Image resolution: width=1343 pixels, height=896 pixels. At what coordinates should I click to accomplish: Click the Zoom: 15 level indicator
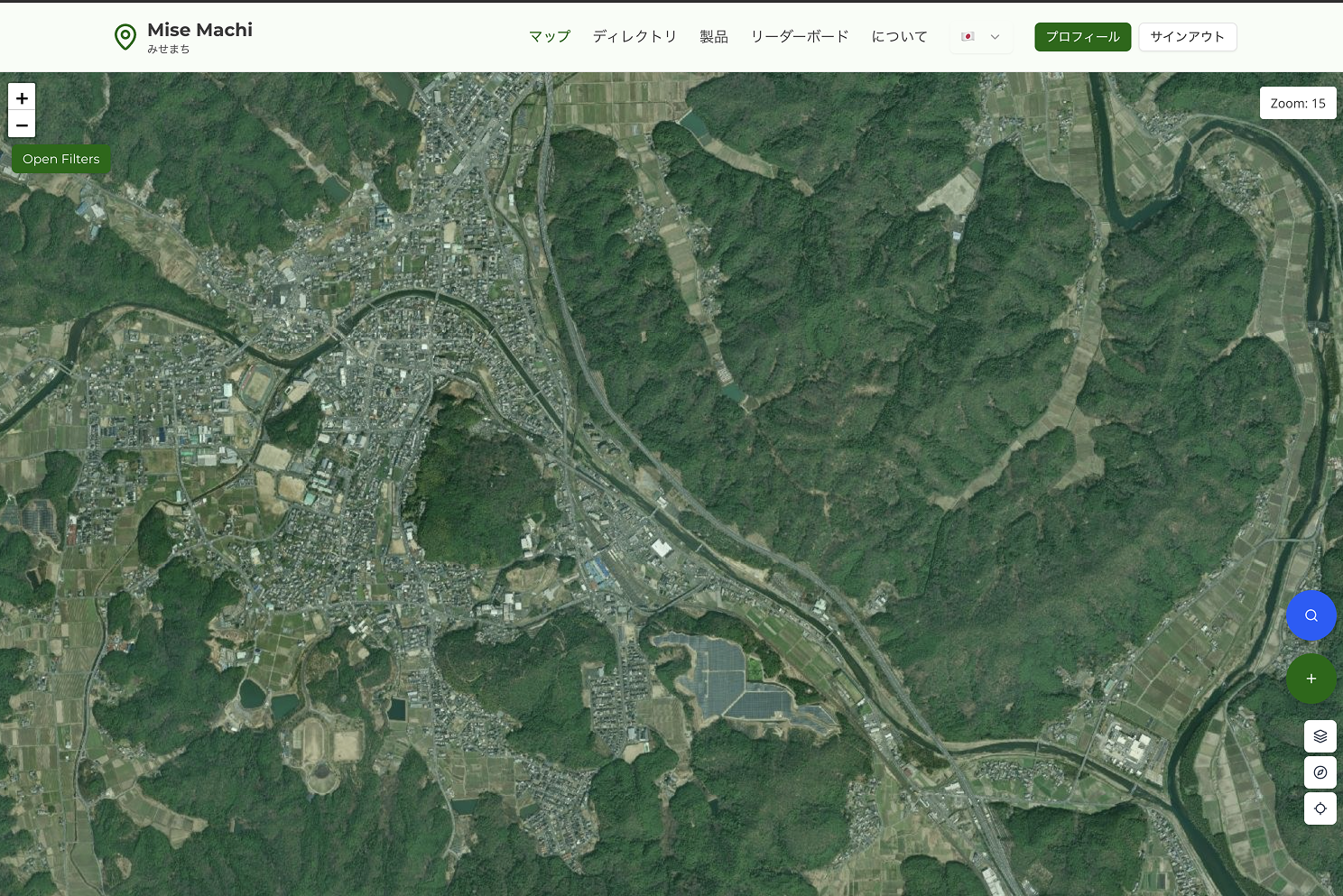tap(1298, 103)
